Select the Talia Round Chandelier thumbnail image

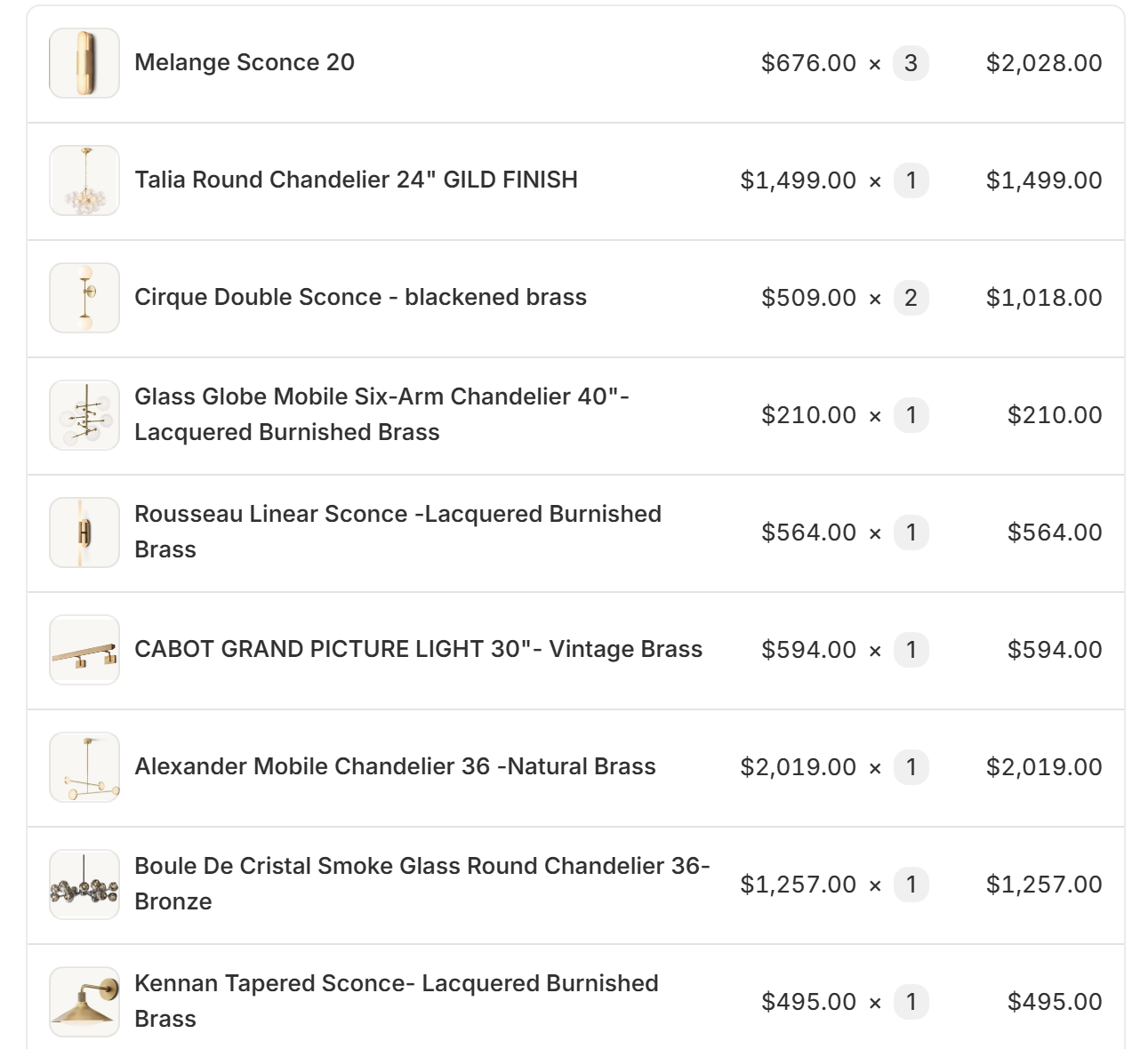pyautogui.click(x=84, y=180)
